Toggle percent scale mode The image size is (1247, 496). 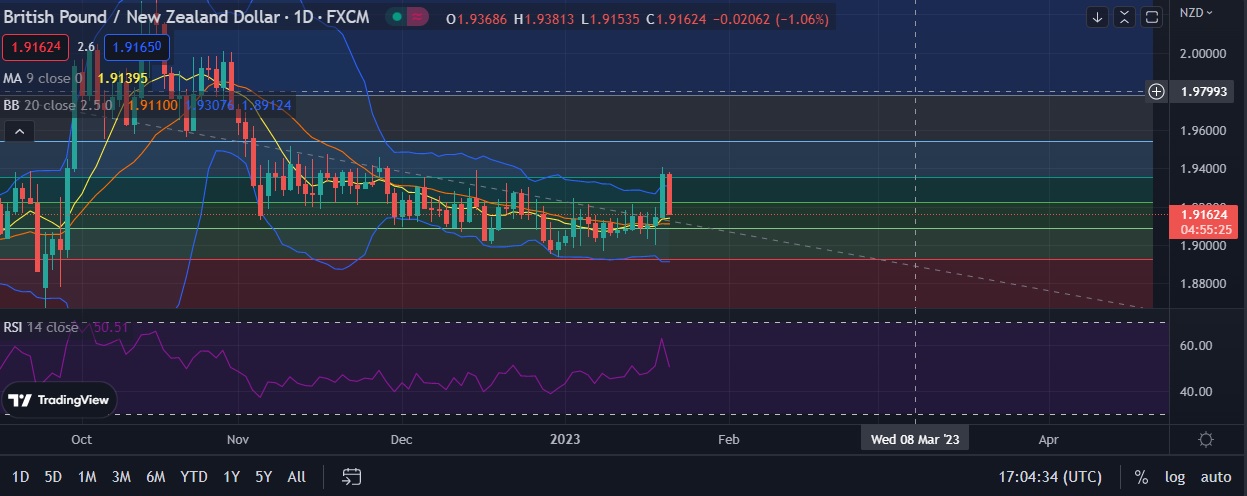[1141, 477]
